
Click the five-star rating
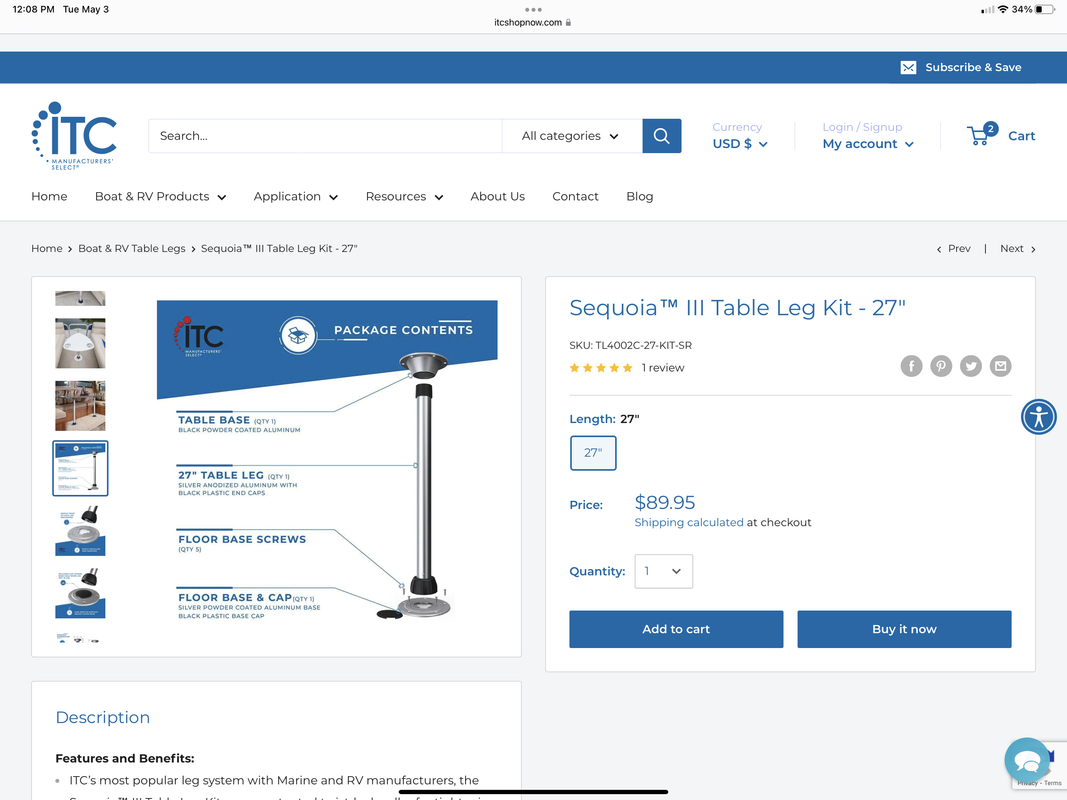tap(601, 368)
